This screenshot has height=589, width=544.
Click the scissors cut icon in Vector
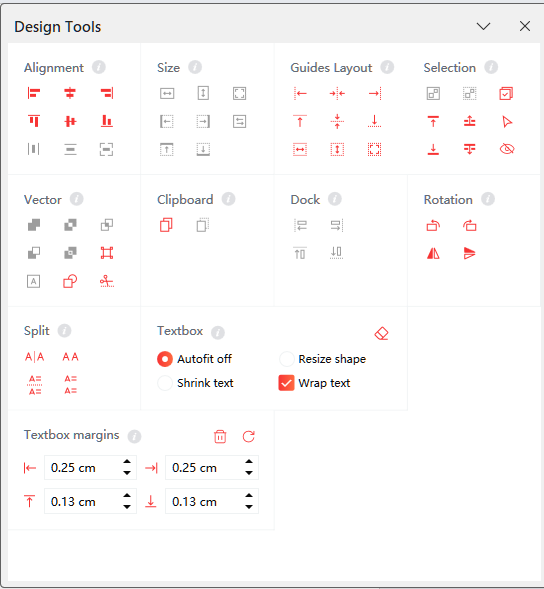click(x=107, y=281)
